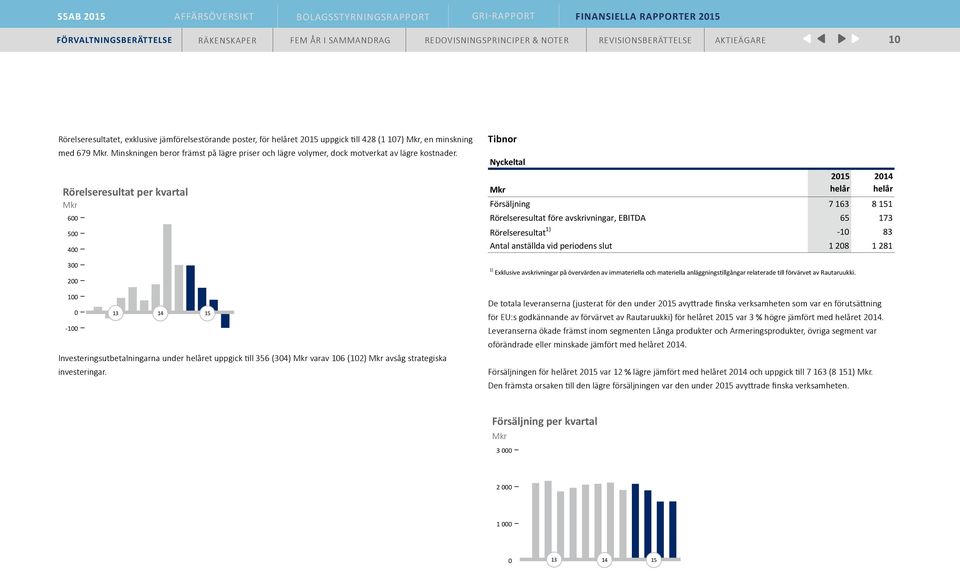This screenshot has height=569, width=960.
Task: Click the first blue bar in Försäljning chart
Action: [x=635, y=521]
